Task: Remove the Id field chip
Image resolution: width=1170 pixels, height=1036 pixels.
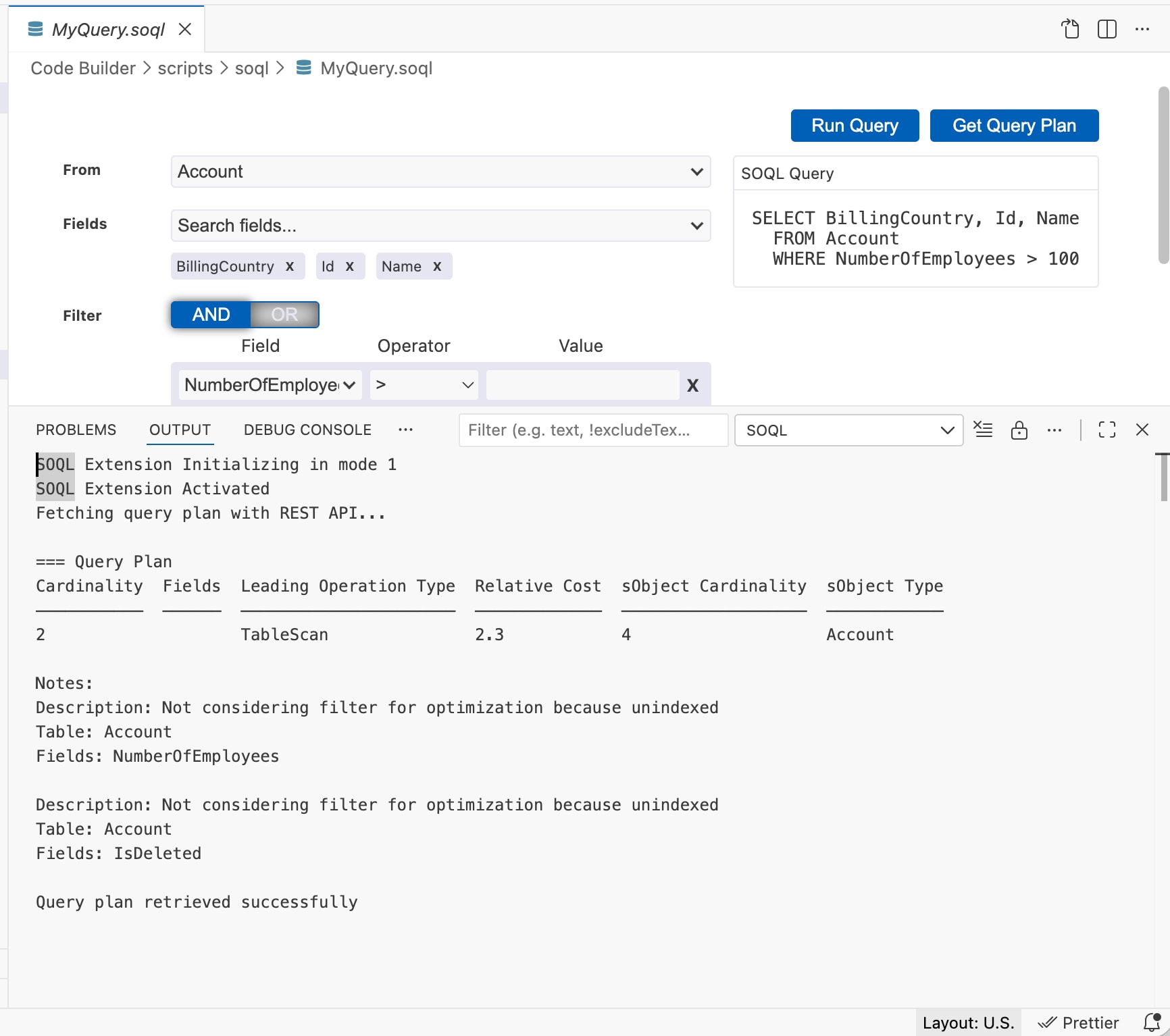Action: 351,266
